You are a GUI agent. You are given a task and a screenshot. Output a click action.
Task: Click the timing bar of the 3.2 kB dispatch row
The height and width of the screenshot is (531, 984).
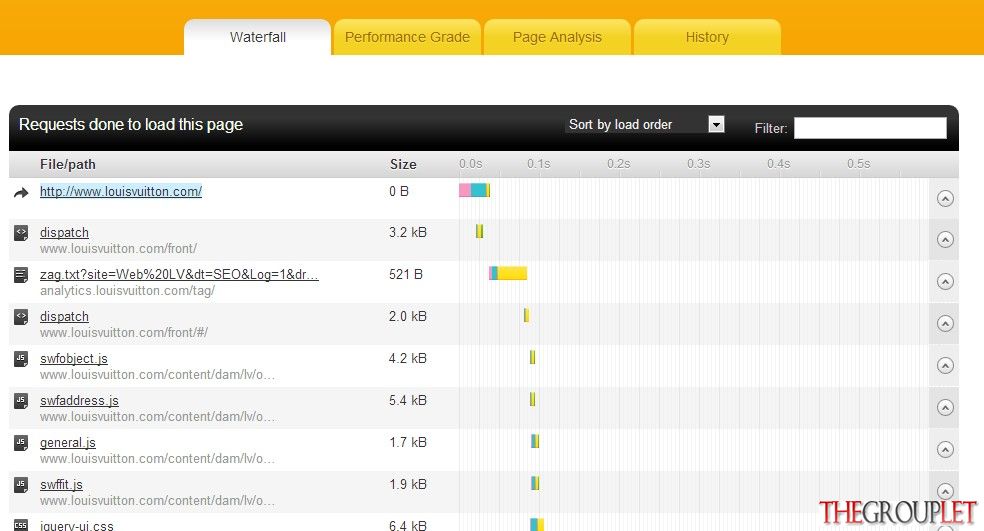point(479,232)
